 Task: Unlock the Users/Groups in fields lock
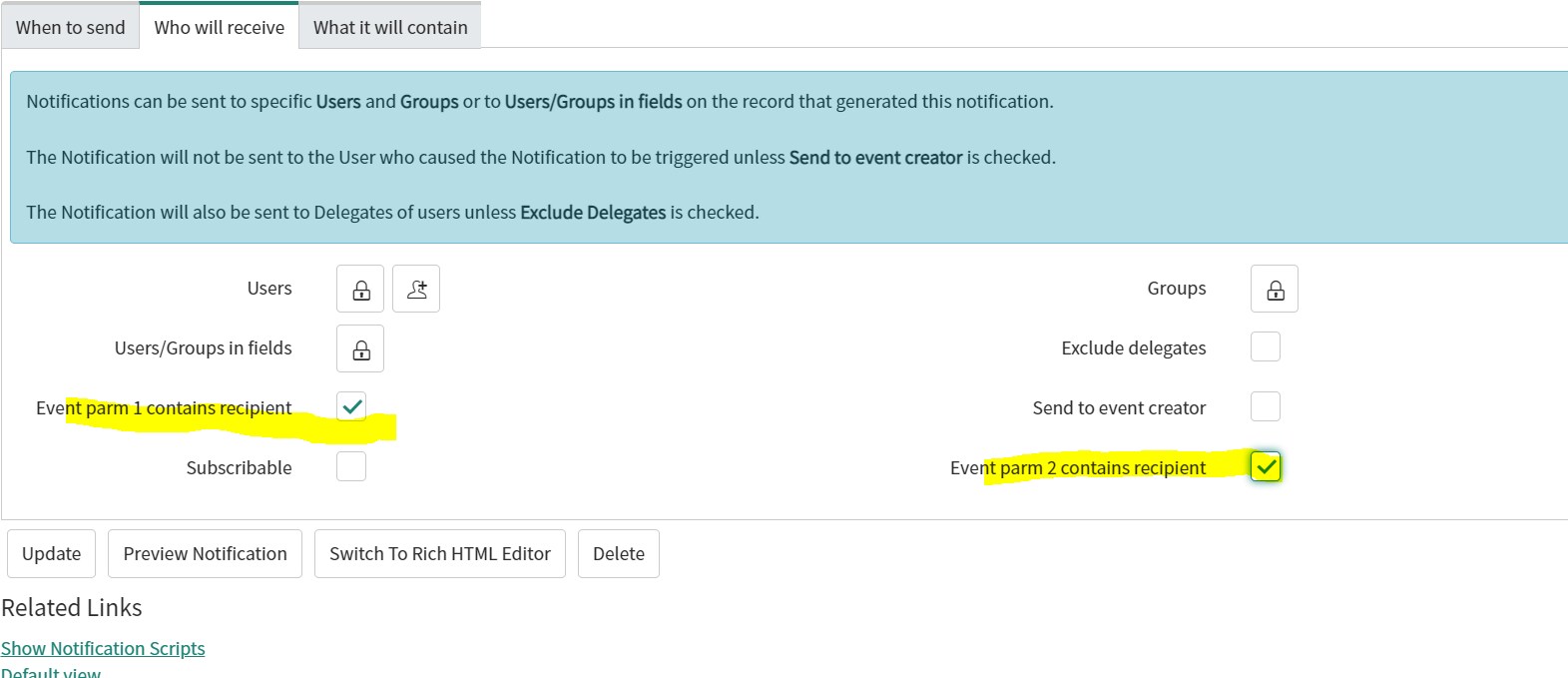point(360,349)
